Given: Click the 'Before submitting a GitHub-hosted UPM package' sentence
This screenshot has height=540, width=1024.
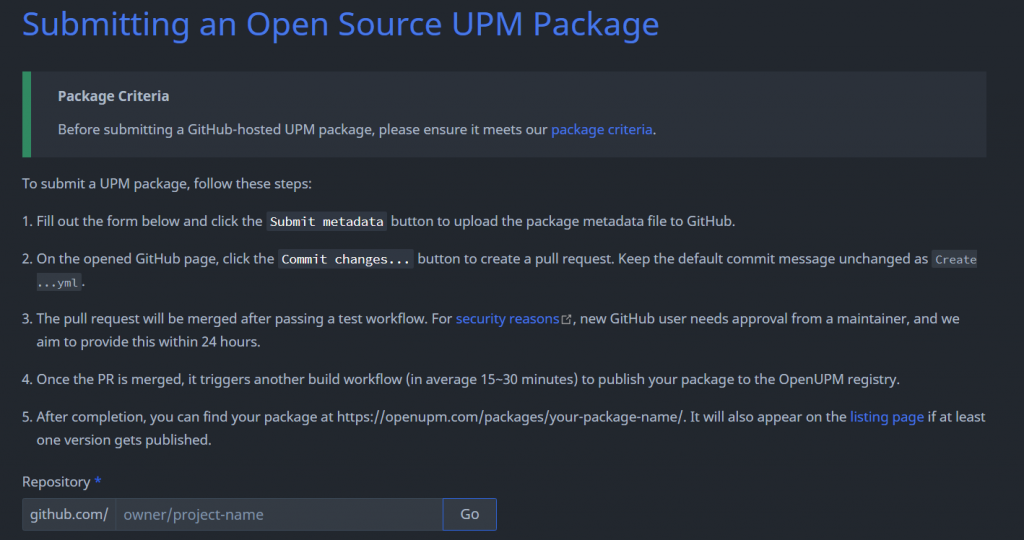Looking at the screenshot, I should [302, 129].
